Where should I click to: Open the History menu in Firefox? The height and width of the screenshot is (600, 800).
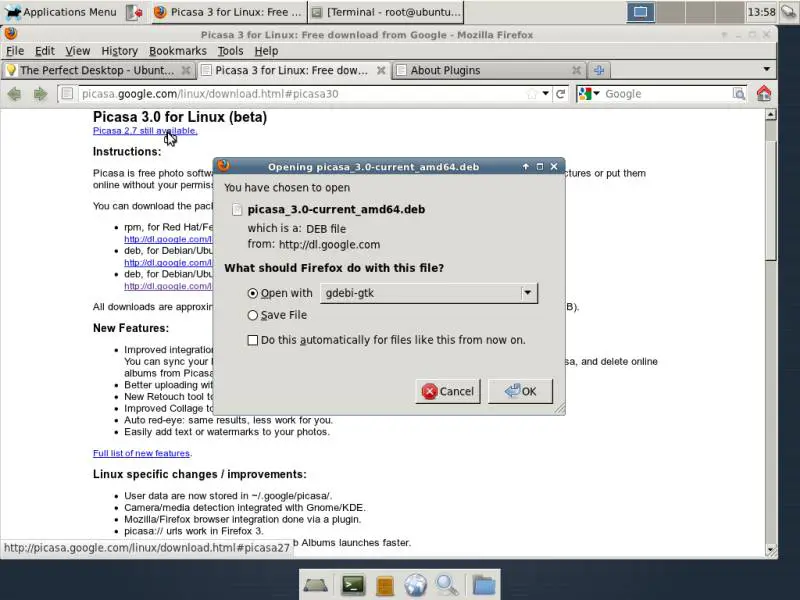119,51
